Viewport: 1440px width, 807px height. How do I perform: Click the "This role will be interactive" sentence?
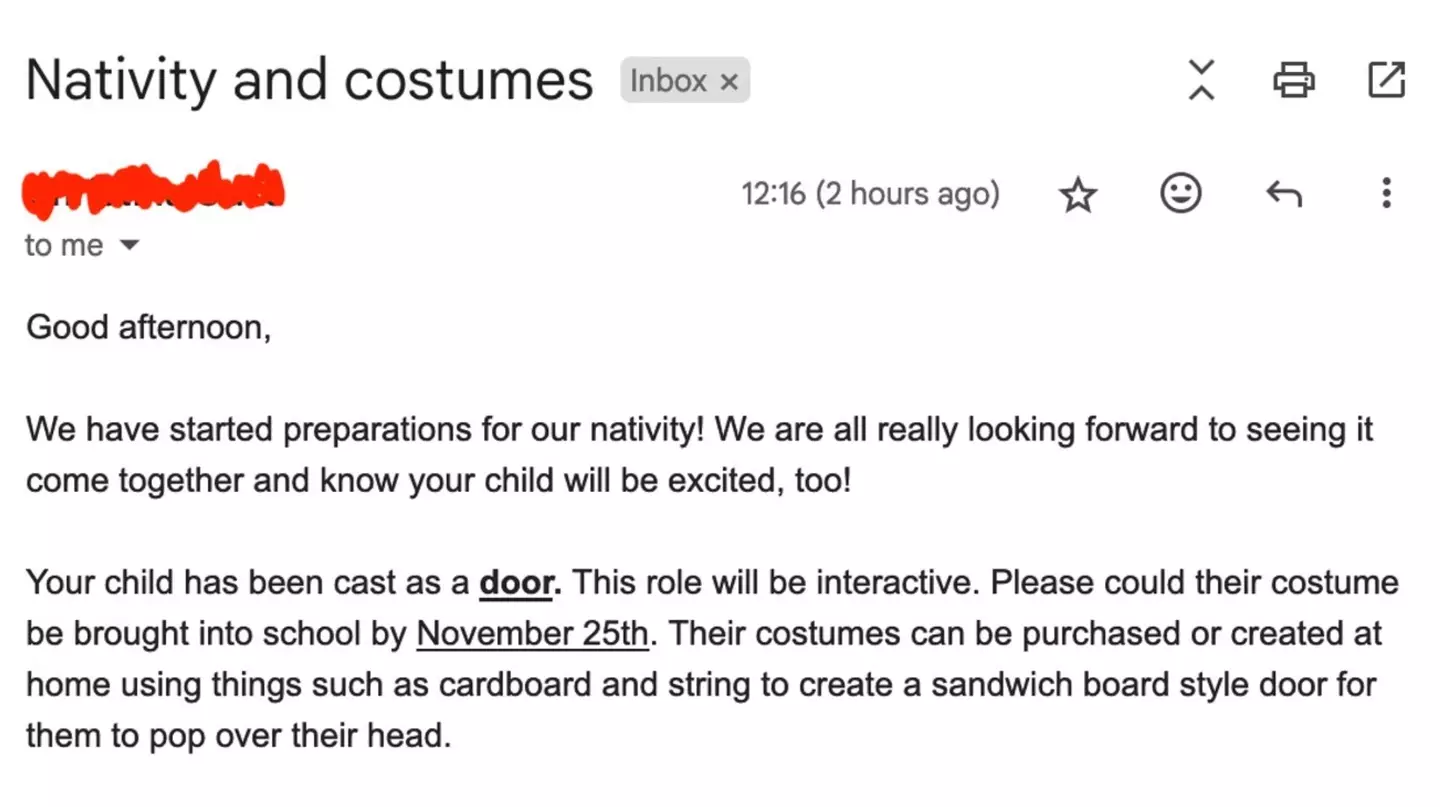click(x=776, y=582)
